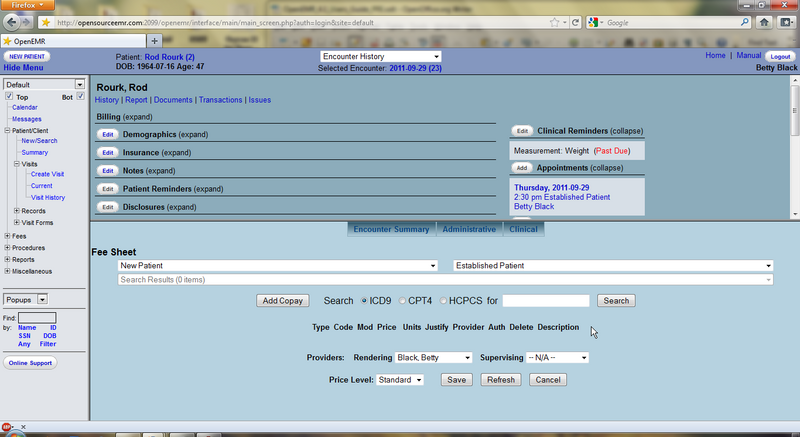
Task: Click the Edit icon beside Disclosures
Action: tap(107, 207)
